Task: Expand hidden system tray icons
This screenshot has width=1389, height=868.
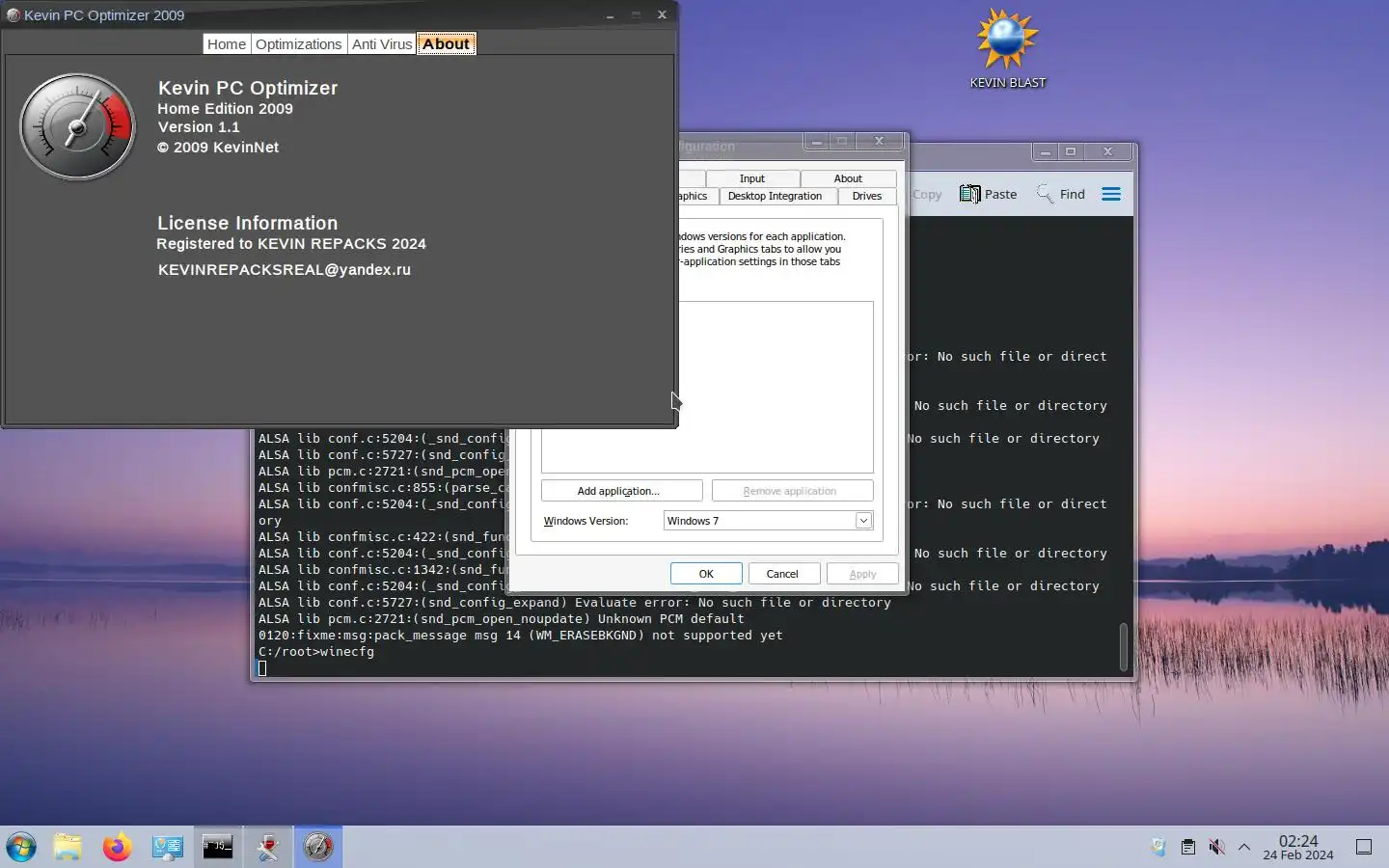Action: [1244, 848]
